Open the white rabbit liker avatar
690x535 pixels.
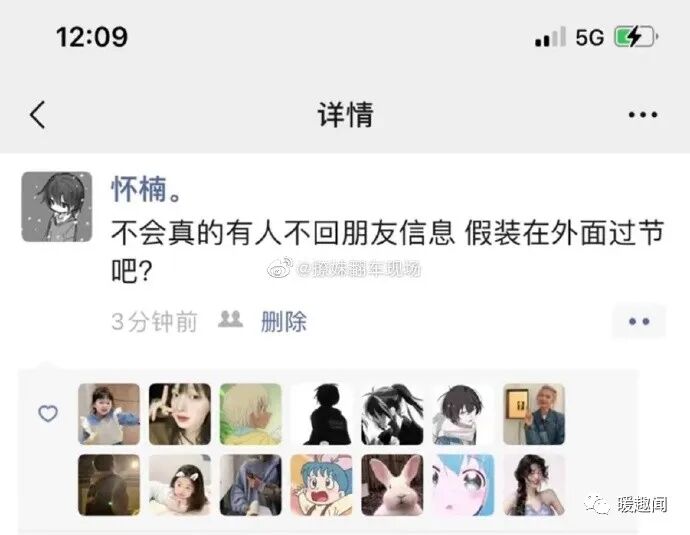click(392, 485)
